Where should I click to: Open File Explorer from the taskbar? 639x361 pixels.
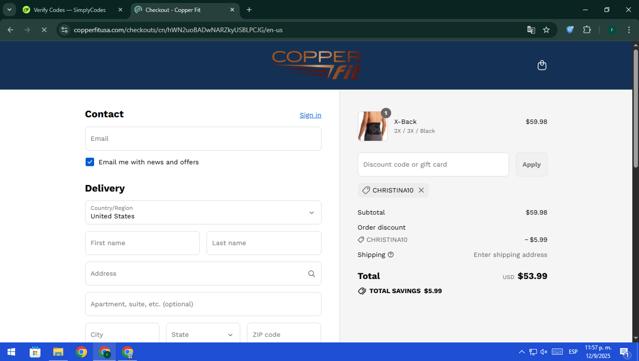click(58, 352)
